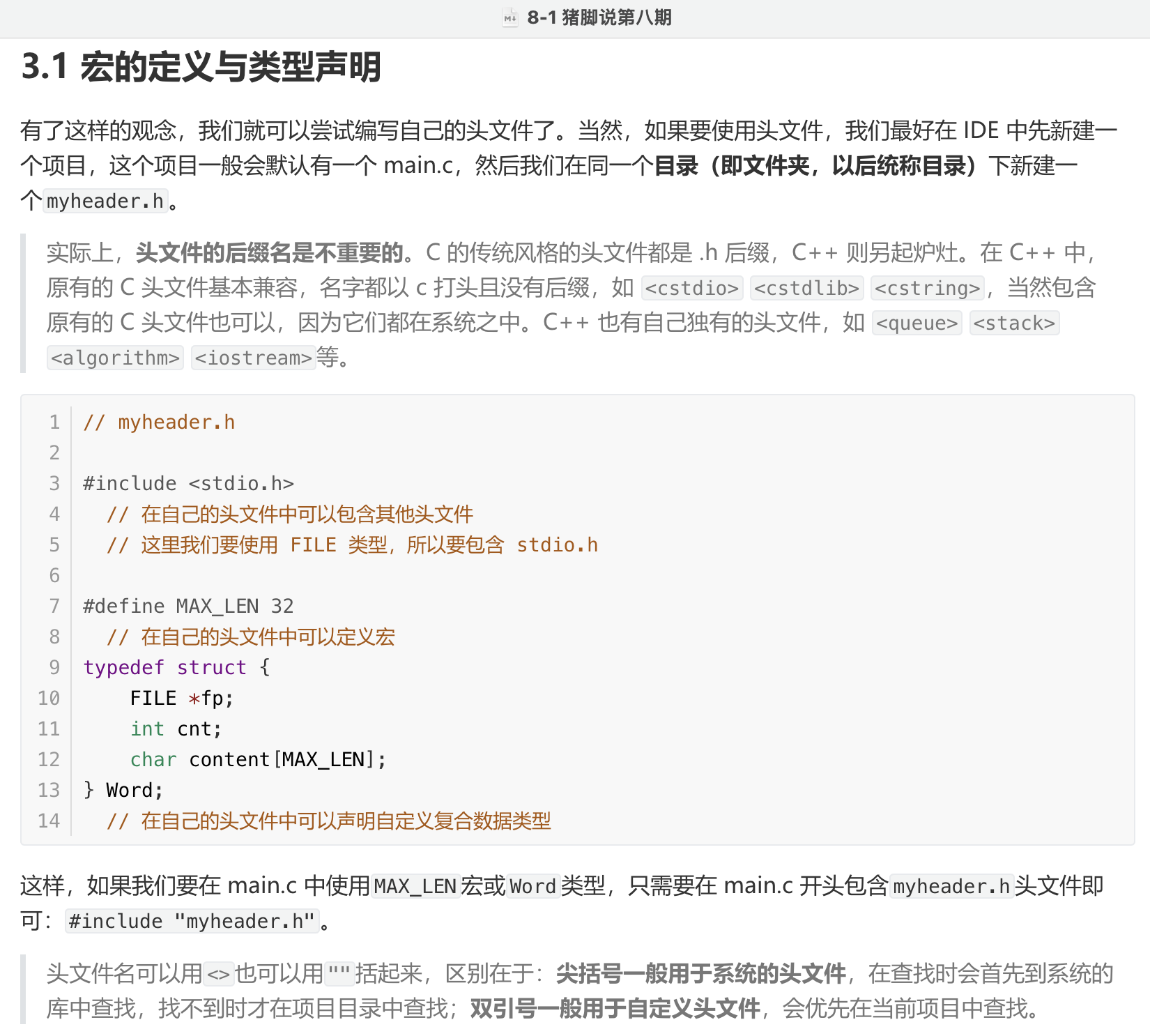
Task: Place cursor on #include <stdio.h> code line
Action: click(188, 484)
